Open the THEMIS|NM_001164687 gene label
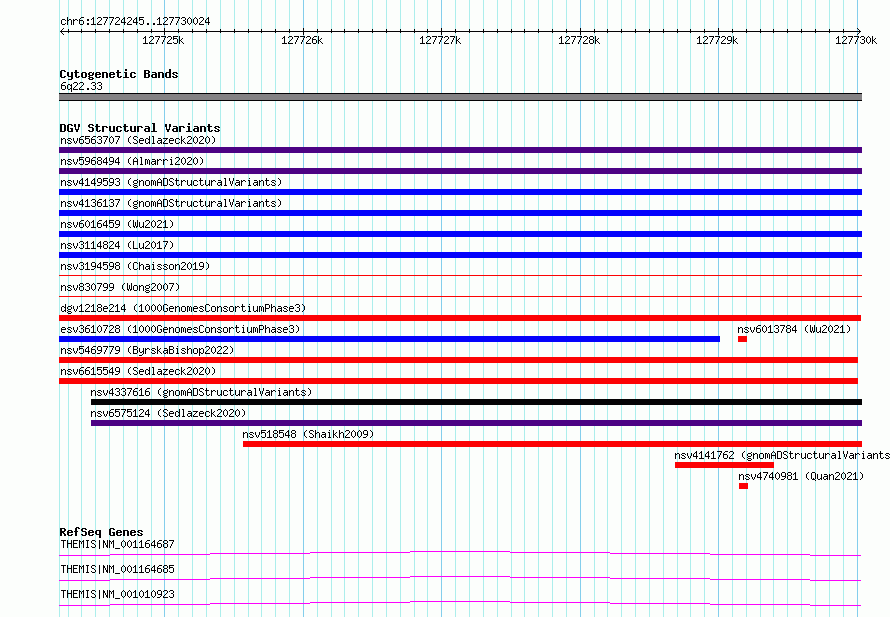 click(117, 544)
